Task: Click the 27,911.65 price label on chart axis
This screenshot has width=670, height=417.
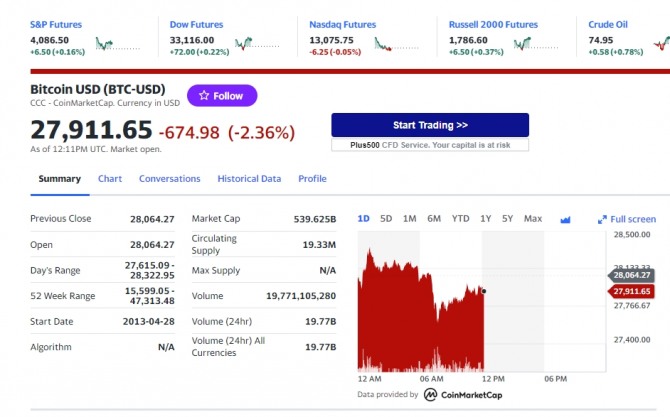Action: pos(631,291)
